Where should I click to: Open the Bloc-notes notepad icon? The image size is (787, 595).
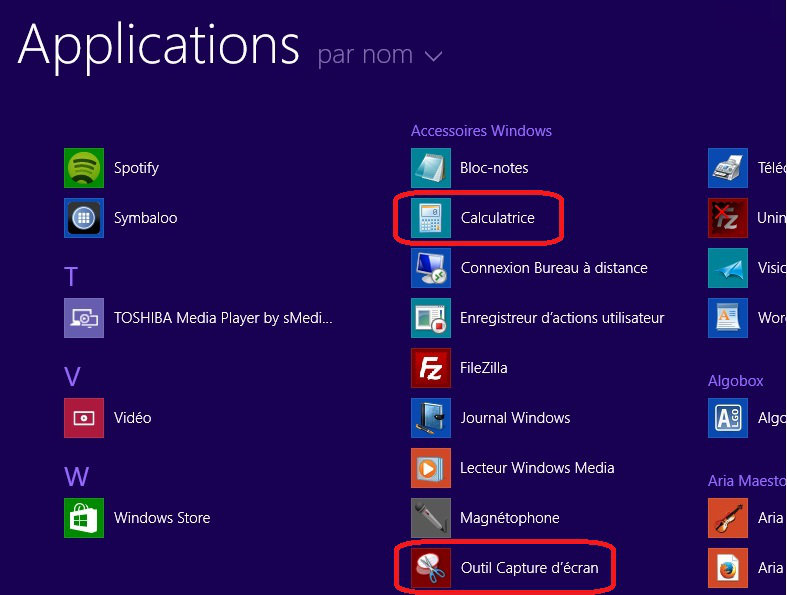point(431,168)
